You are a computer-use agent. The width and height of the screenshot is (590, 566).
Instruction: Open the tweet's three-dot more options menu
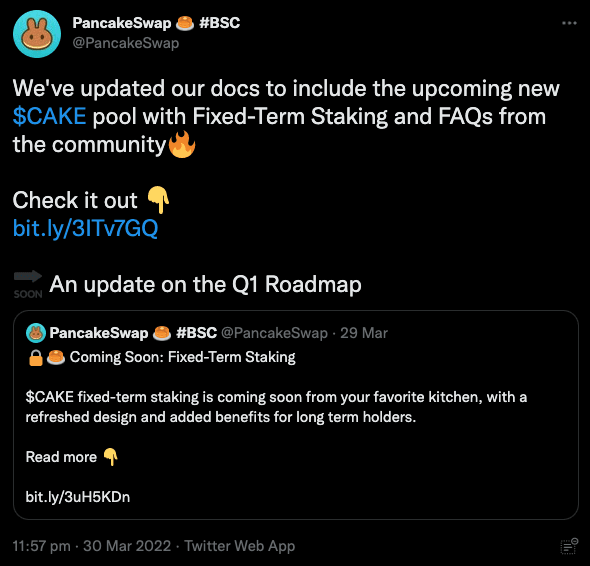(x=569, y=23)
